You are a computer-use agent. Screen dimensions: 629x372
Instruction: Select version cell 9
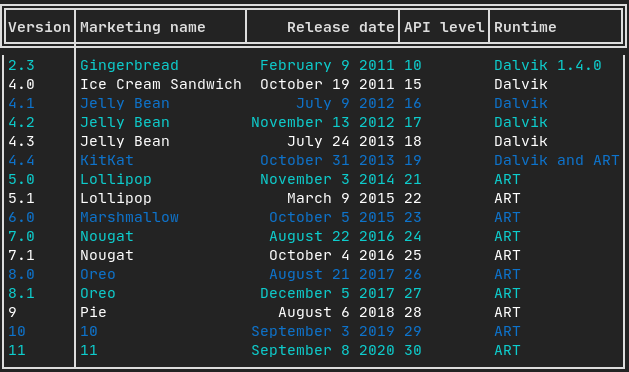[x=12, y=312]
